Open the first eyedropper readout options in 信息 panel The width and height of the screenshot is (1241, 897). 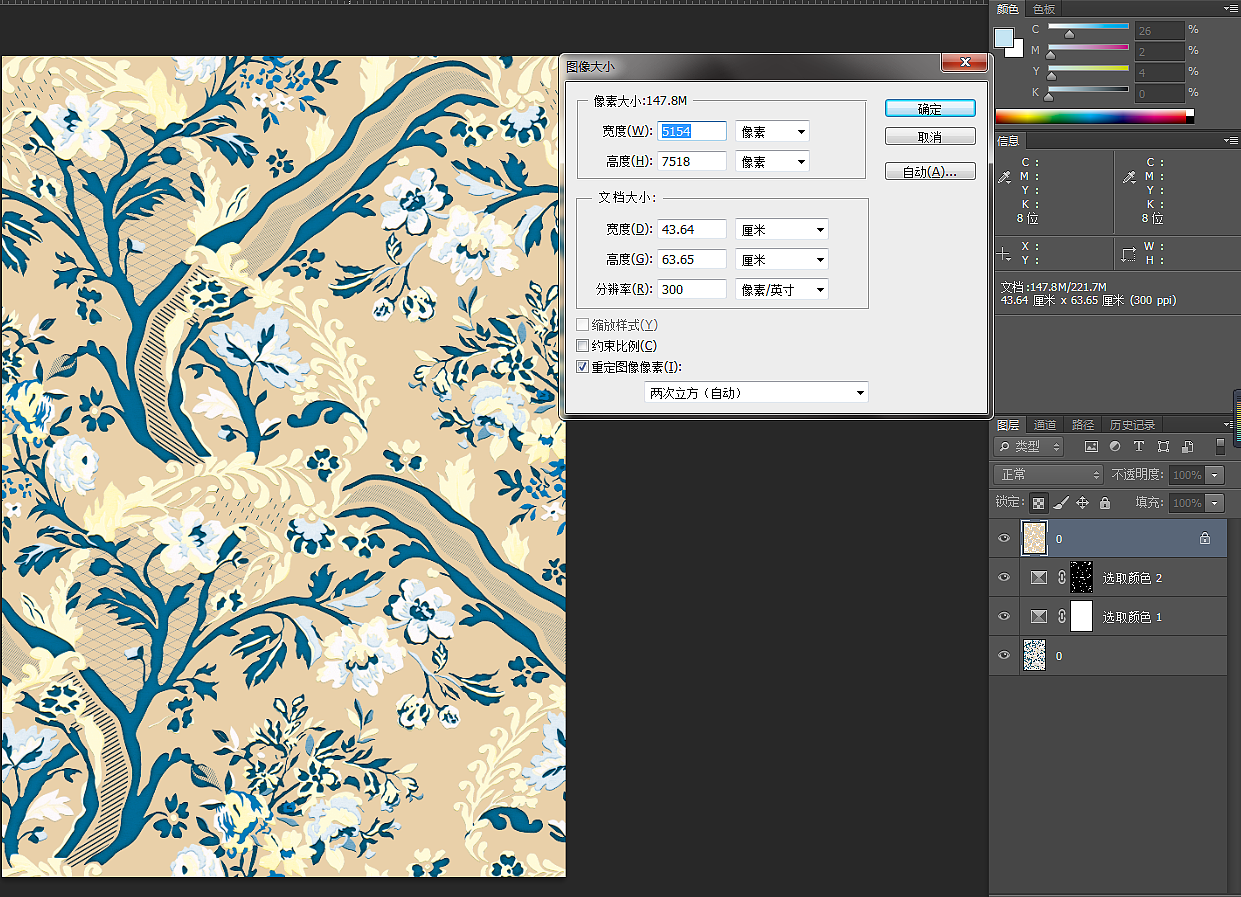point(1006,177)
